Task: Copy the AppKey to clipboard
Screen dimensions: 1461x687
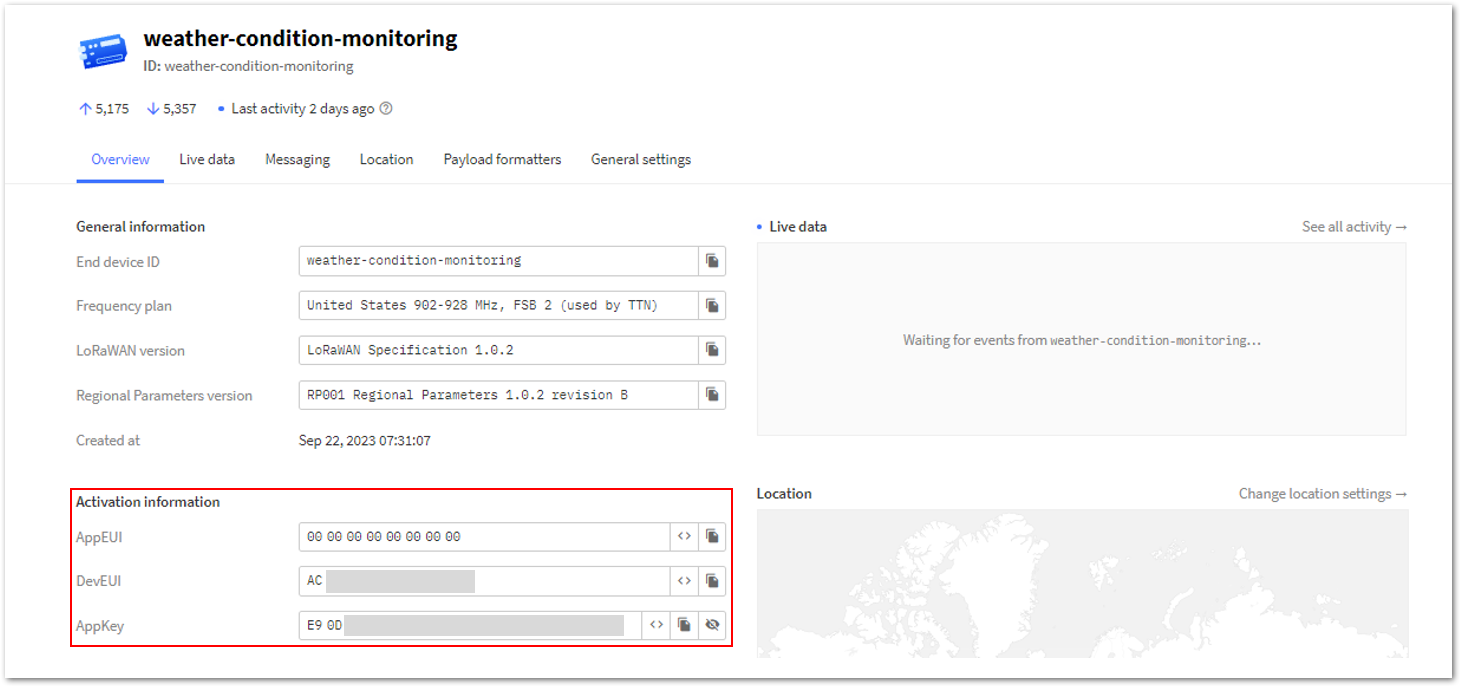Action: (684, 625)
